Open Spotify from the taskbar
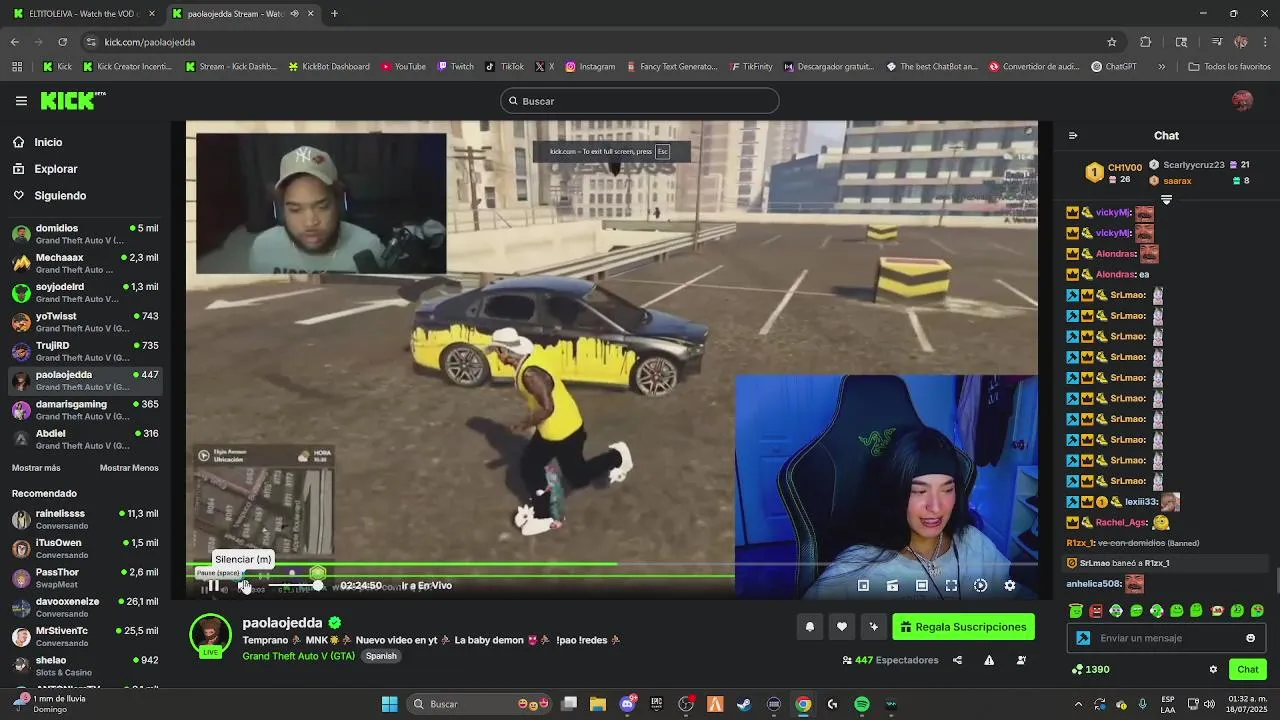The image size is (1280, 720). pyautogui.click(x=862, y=704)
